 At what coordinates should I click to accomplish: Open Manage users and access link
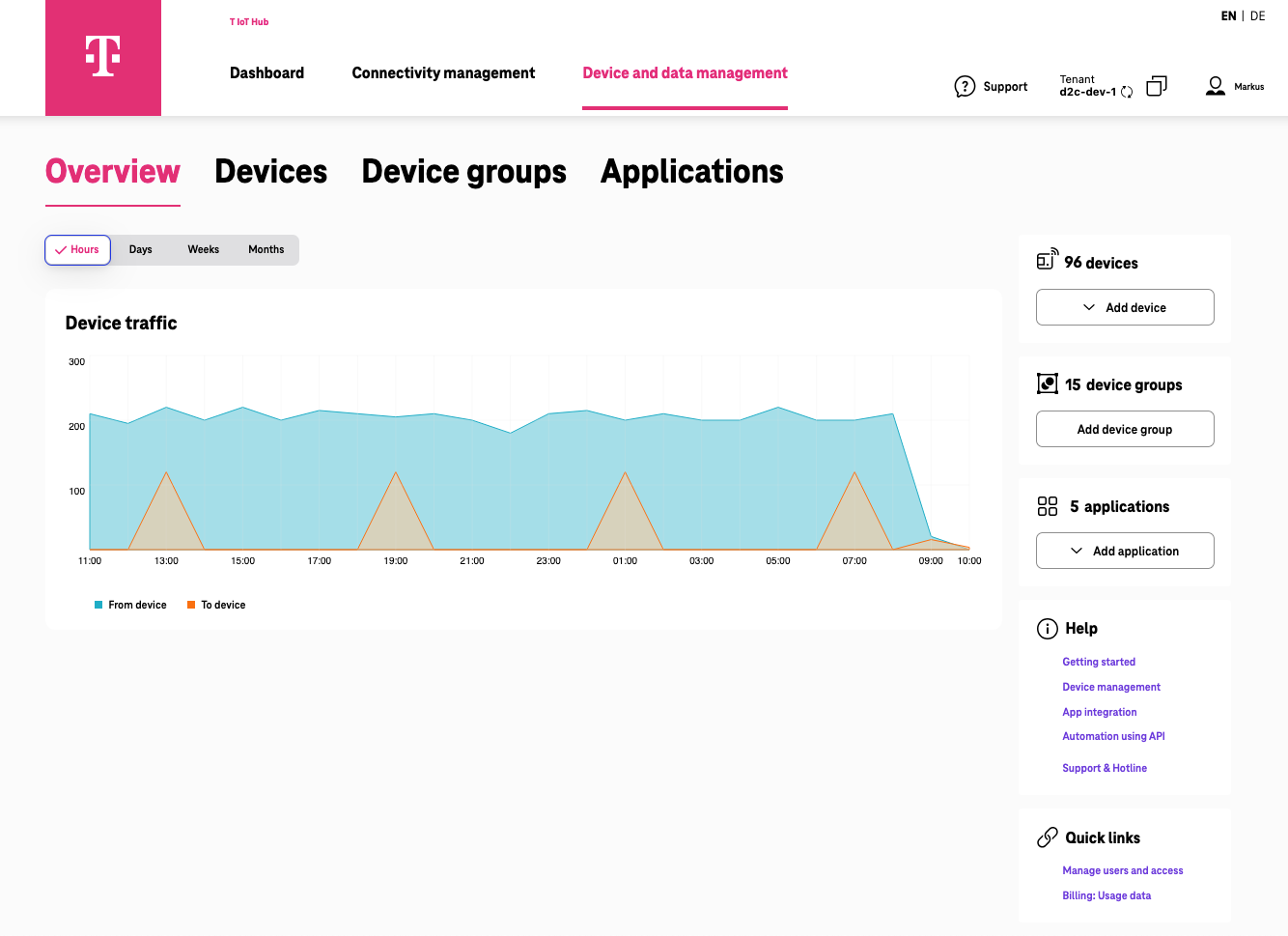tap(1123, 870)
